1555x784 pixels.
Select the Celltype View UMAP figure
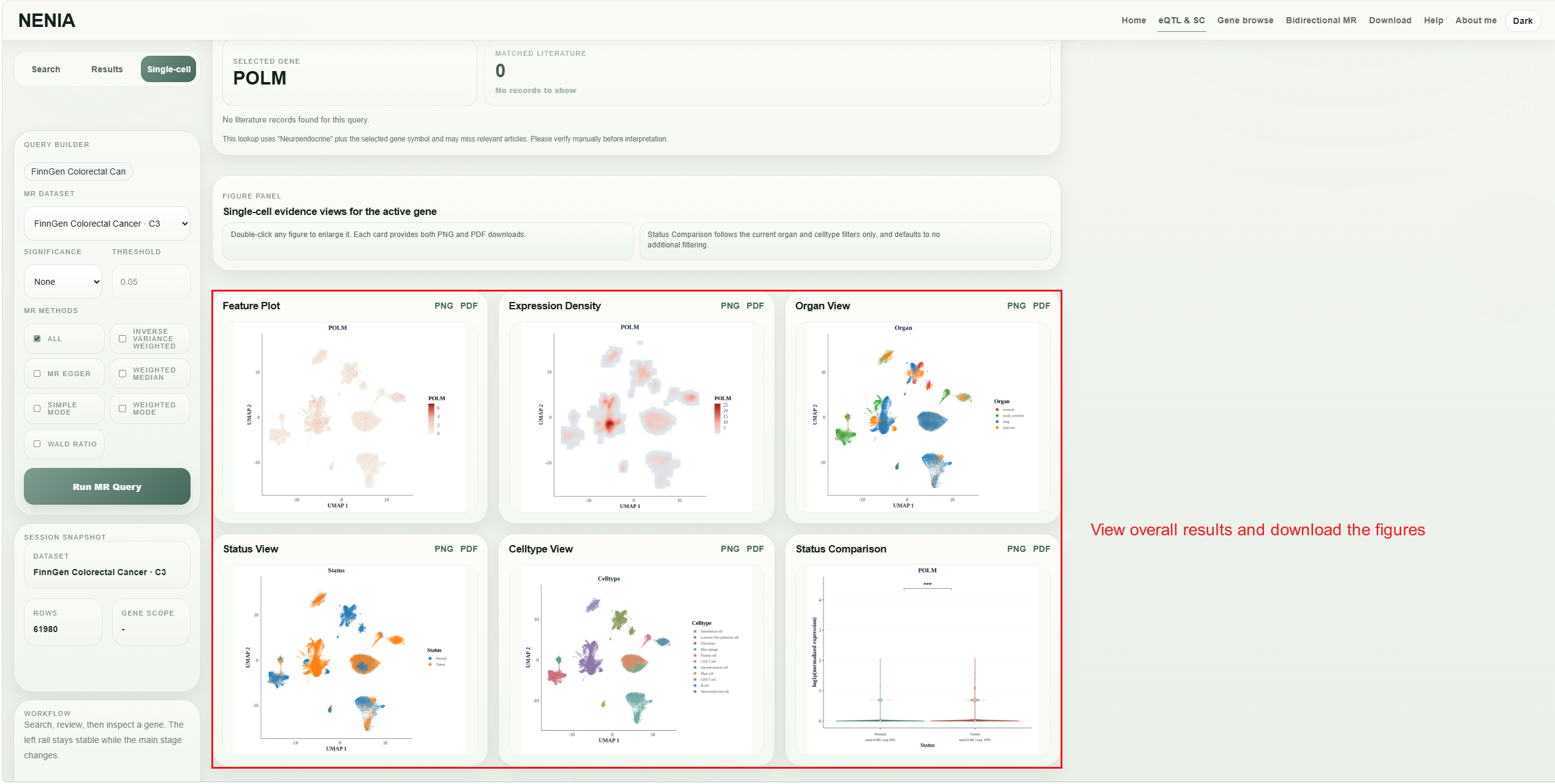636,660
